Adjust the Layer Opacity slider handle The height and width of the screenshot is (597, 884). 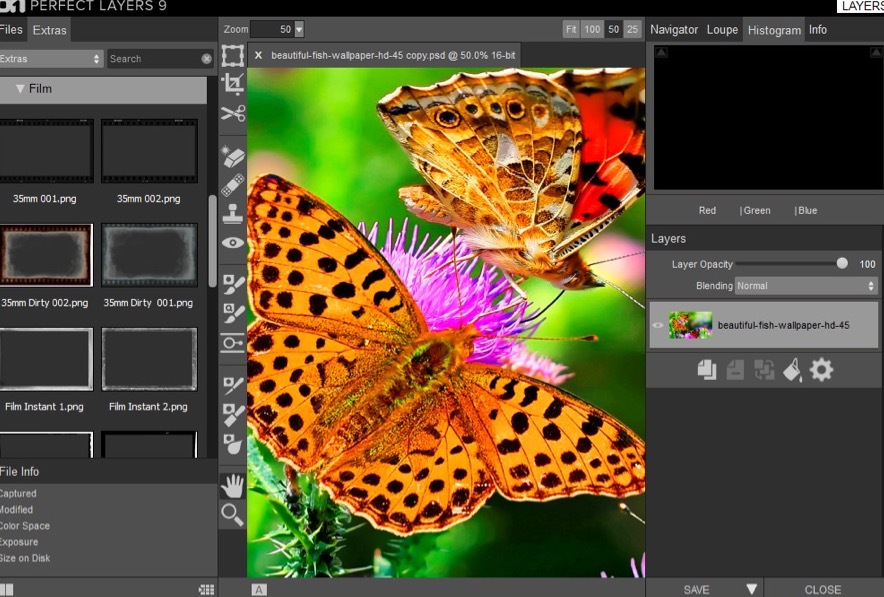[842, 264]
